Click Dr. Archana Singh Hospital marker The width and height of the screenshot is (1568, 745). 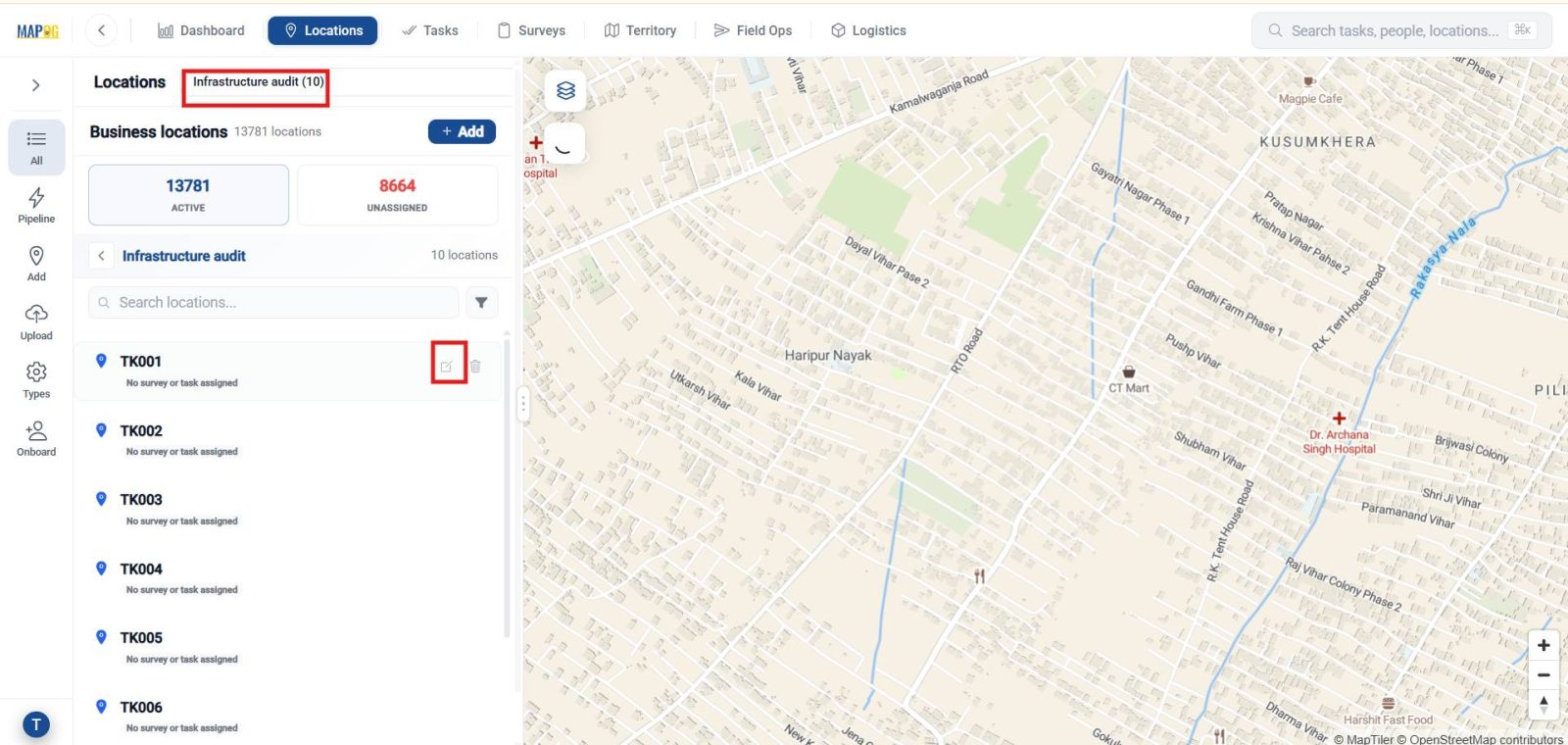(1339, 419)
